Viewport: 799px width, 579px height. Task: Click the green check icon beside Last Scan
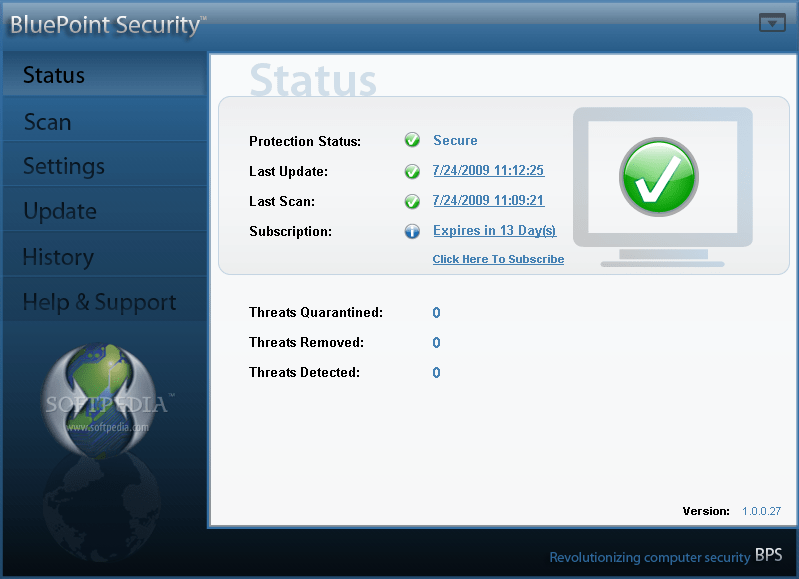[x=412, y=202]
